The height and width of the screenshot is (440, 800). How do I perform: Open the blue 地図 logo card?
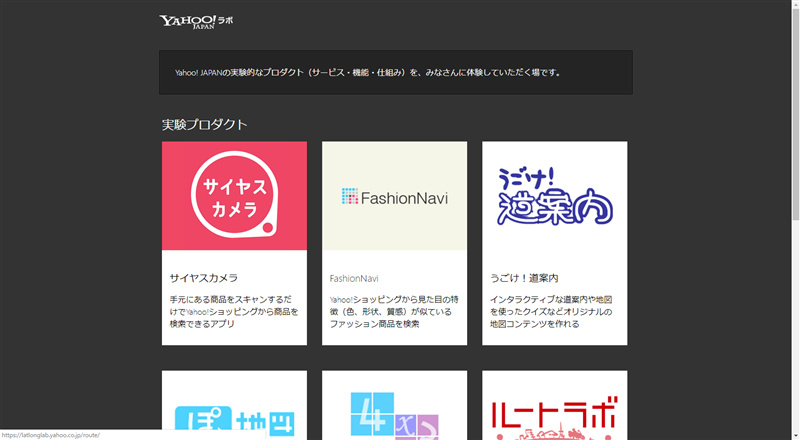point(234,405)
